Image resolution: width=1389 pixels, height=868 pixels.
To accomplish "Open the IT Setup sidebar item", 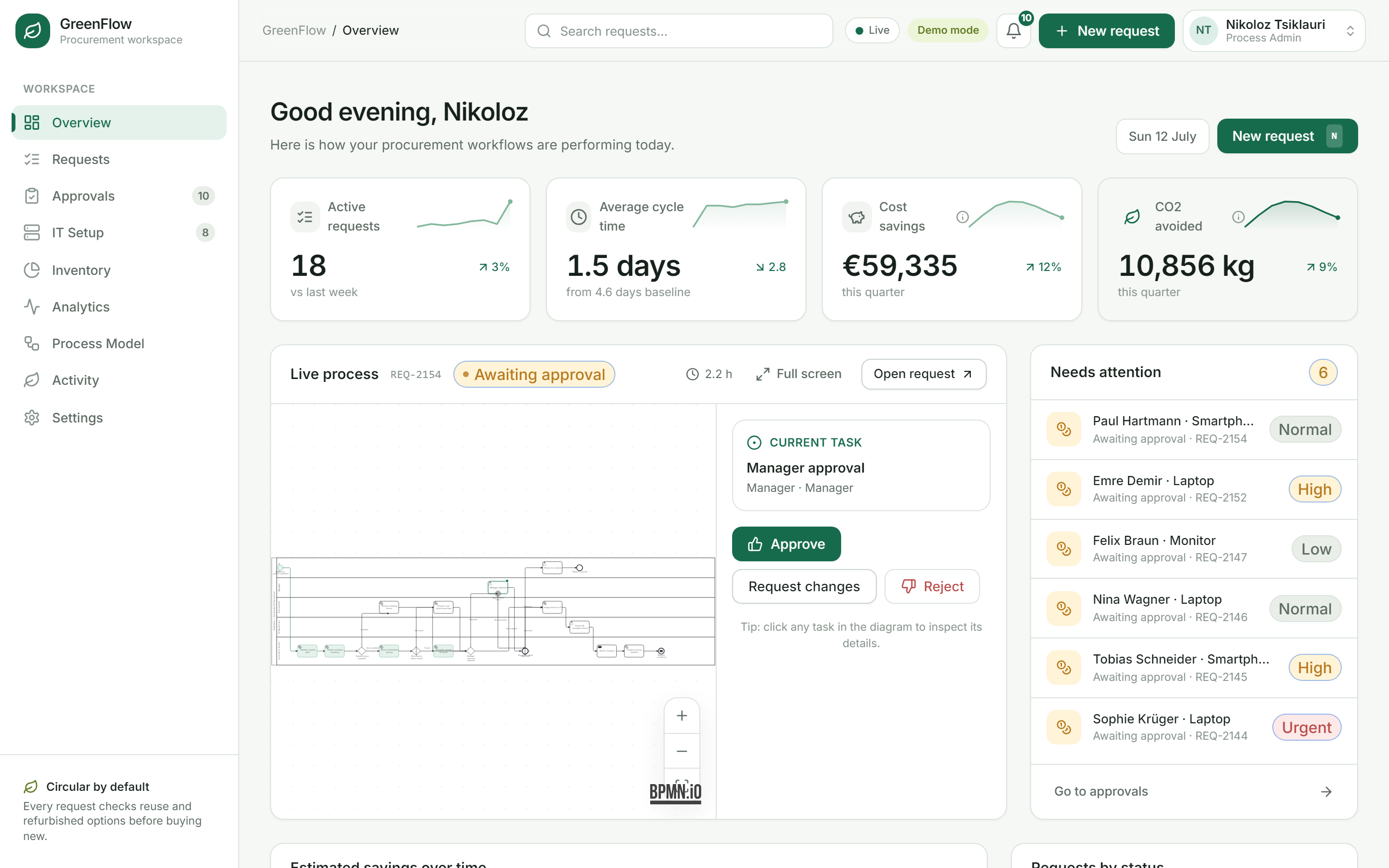I will 120,232.
